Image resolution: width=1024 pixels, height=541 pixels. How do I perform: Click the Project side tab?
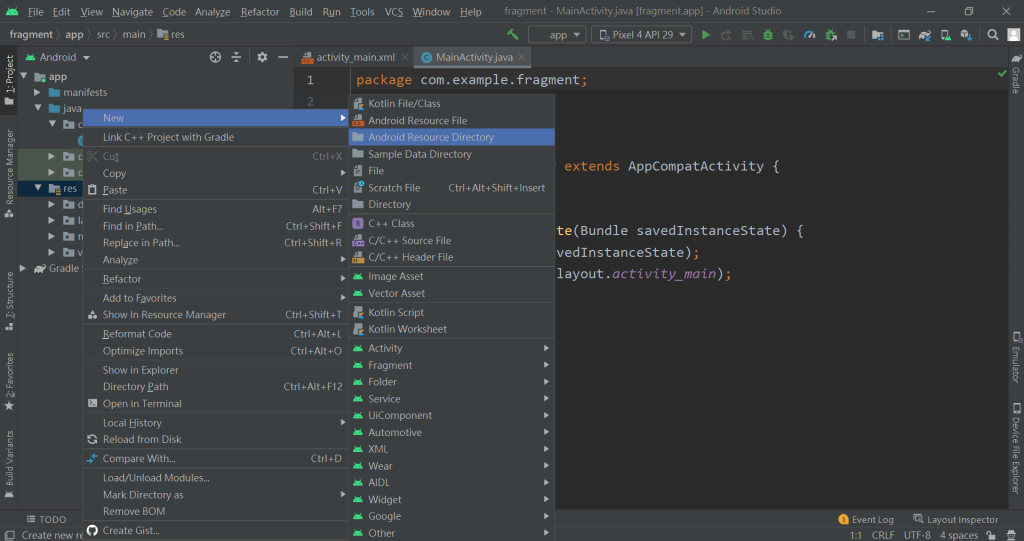[9, 80]
